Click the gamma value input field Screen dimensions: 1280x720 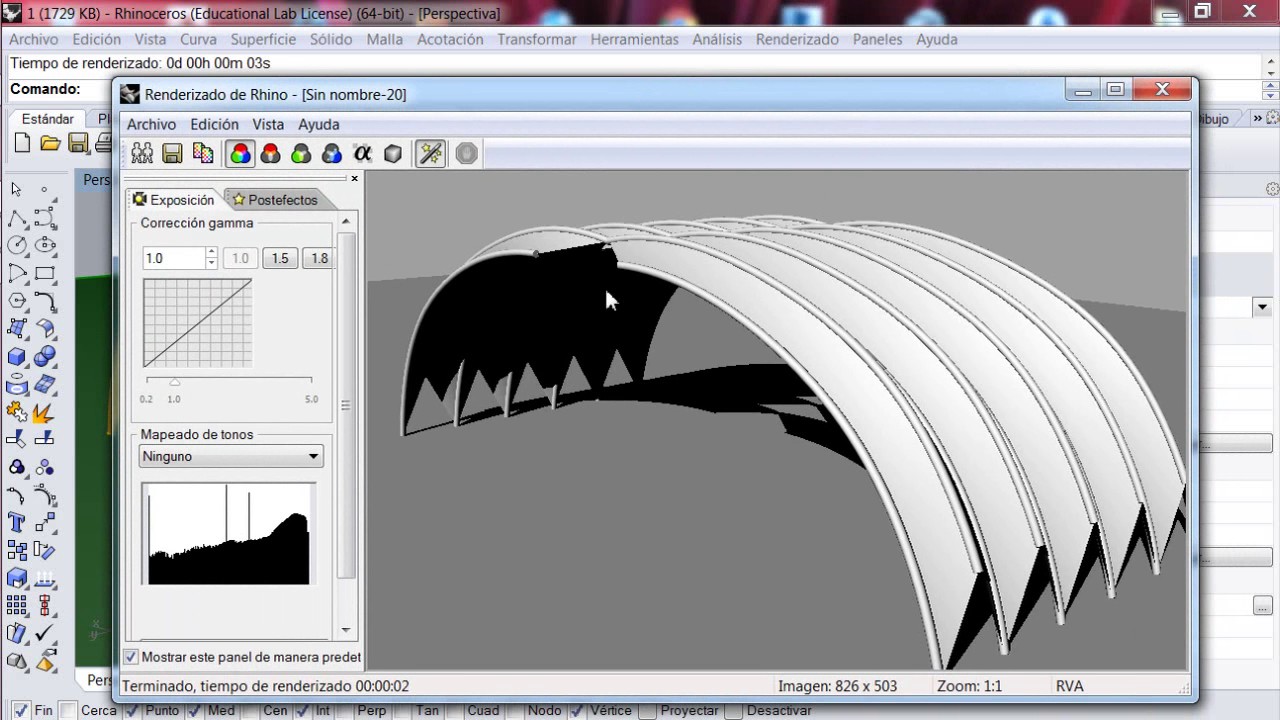click(173, 258)
